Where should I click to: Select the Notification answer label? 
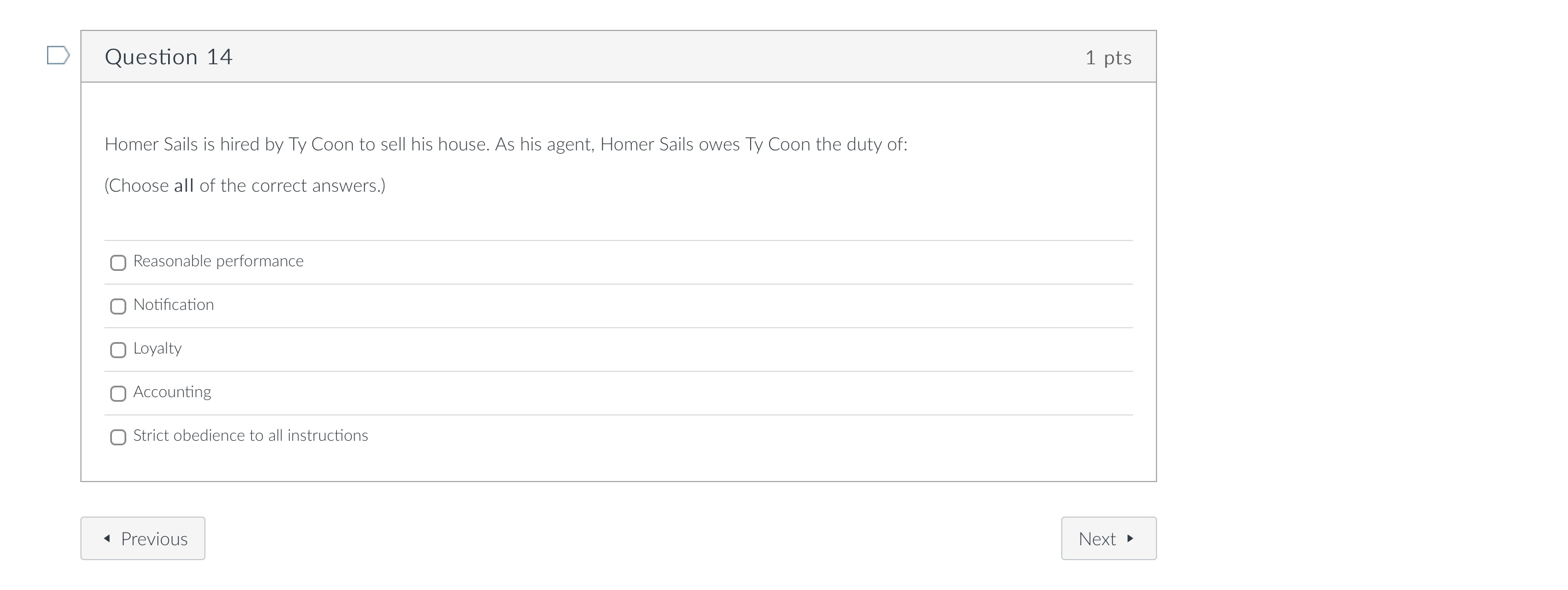[173, 304]
